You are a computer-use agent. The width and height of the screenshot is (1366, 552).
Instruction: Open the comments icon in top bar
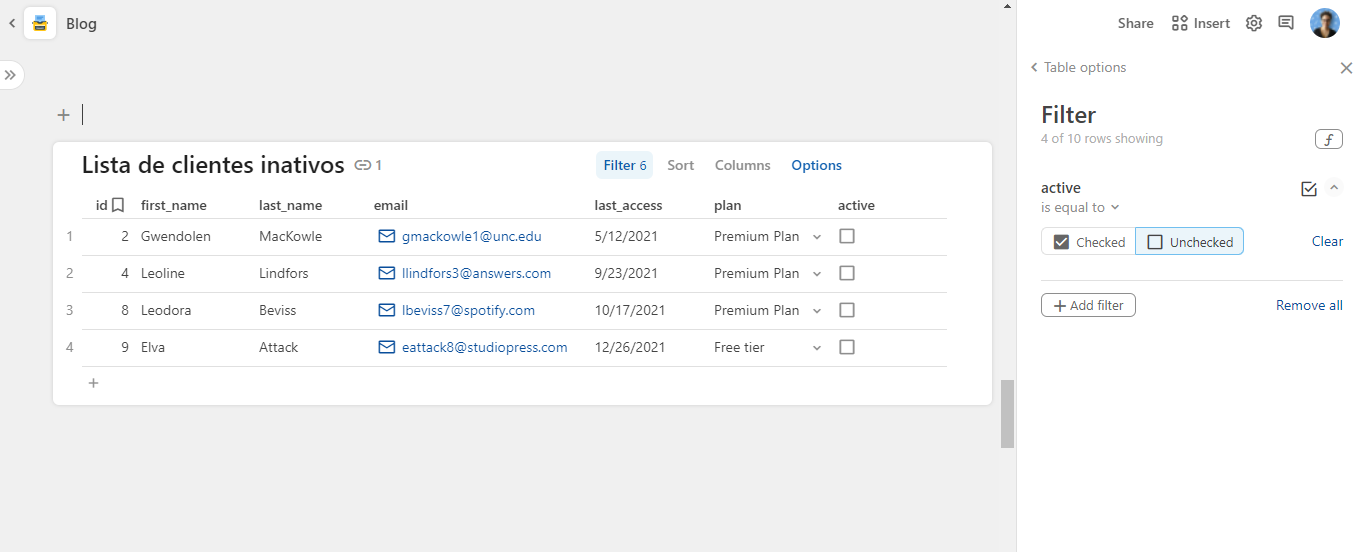tap(1286, 23)
